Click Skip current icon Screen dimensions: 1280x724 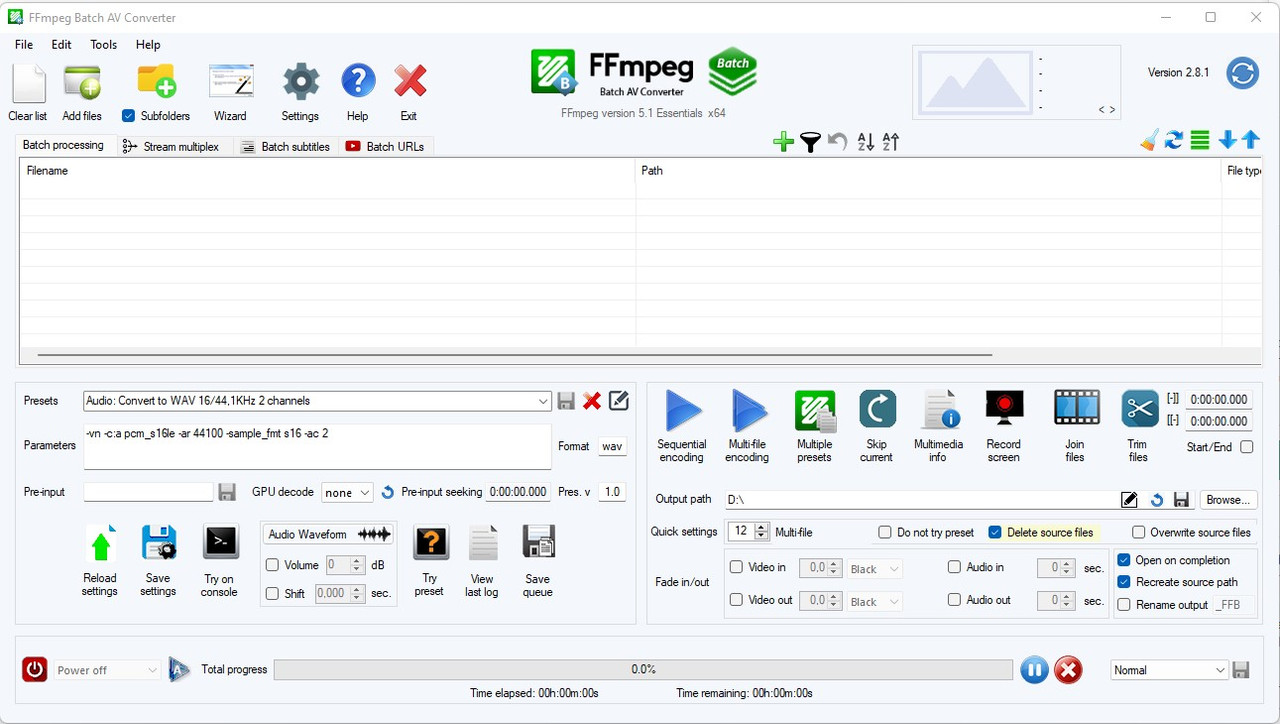[877, 409]
